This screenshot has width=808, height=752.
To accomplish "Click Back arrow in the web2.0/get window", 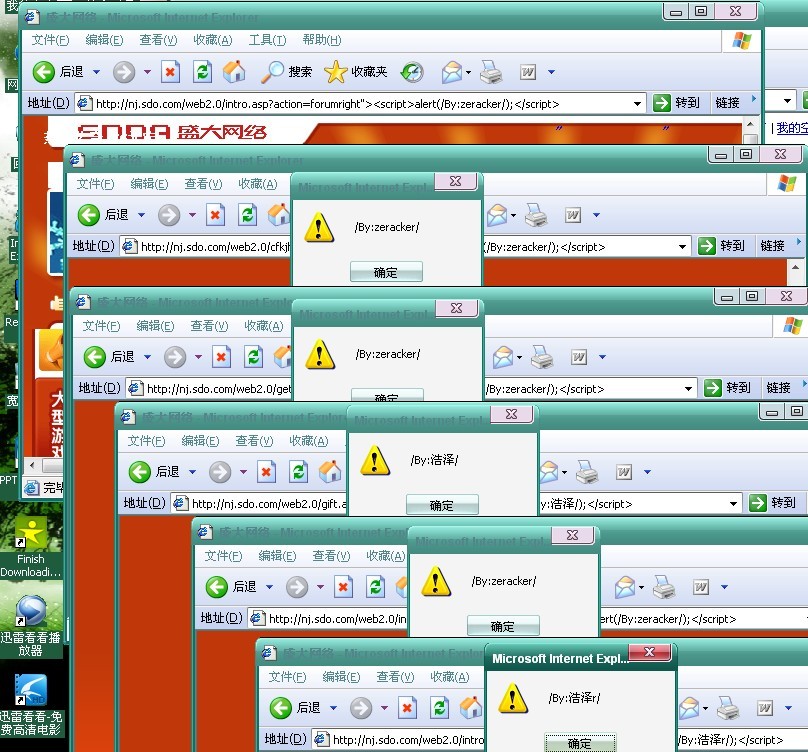I will [95, 357].
